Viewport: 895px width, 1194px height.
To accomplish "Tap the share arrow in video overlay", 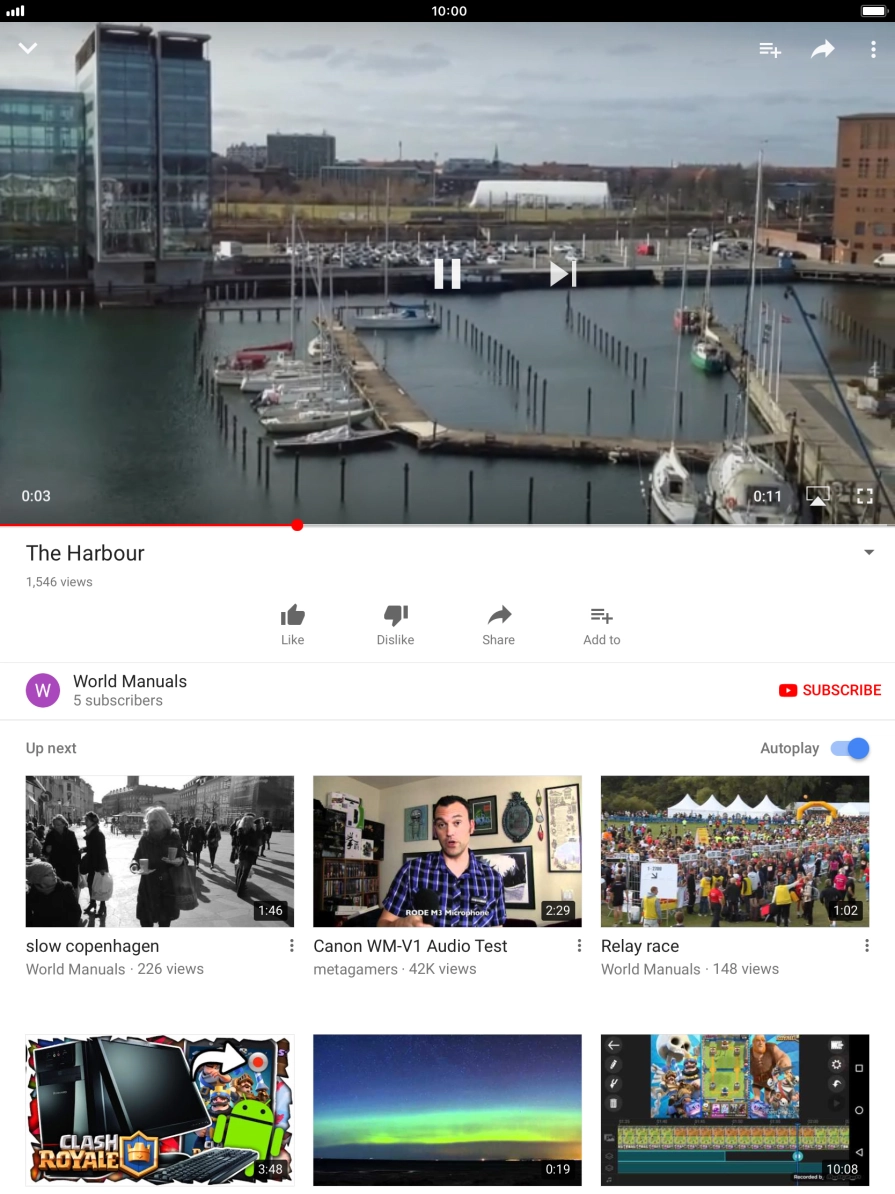I will click(x=822, y=50).
